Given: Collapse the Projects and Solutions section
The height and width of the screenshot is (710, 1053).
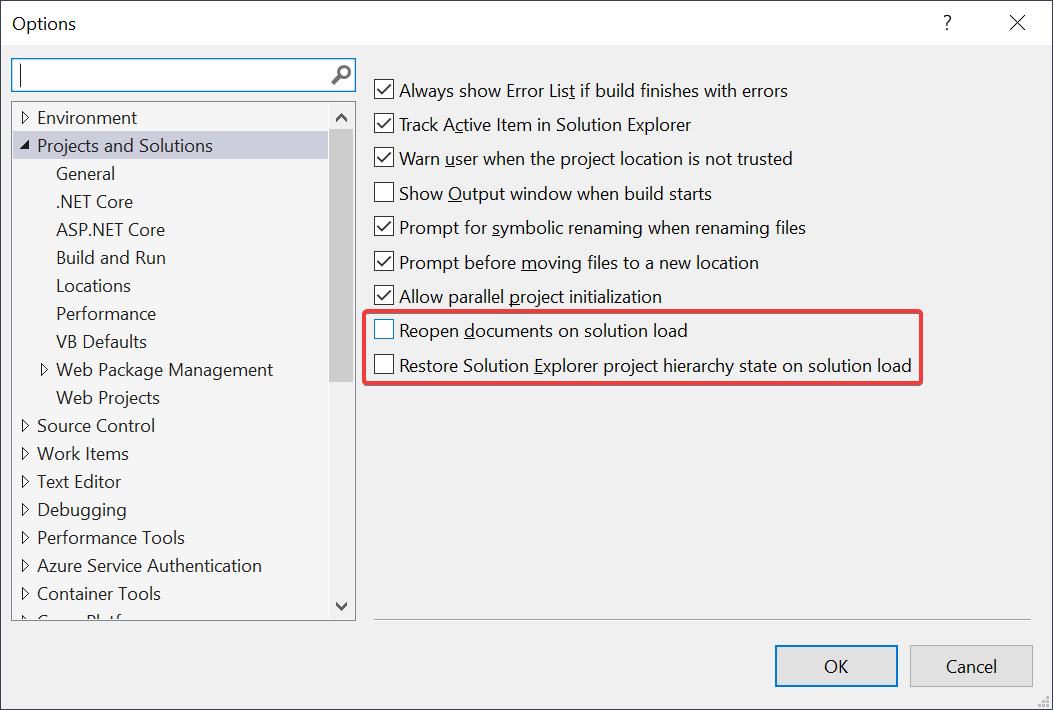Looking at the screenshot, I should 25,145.
